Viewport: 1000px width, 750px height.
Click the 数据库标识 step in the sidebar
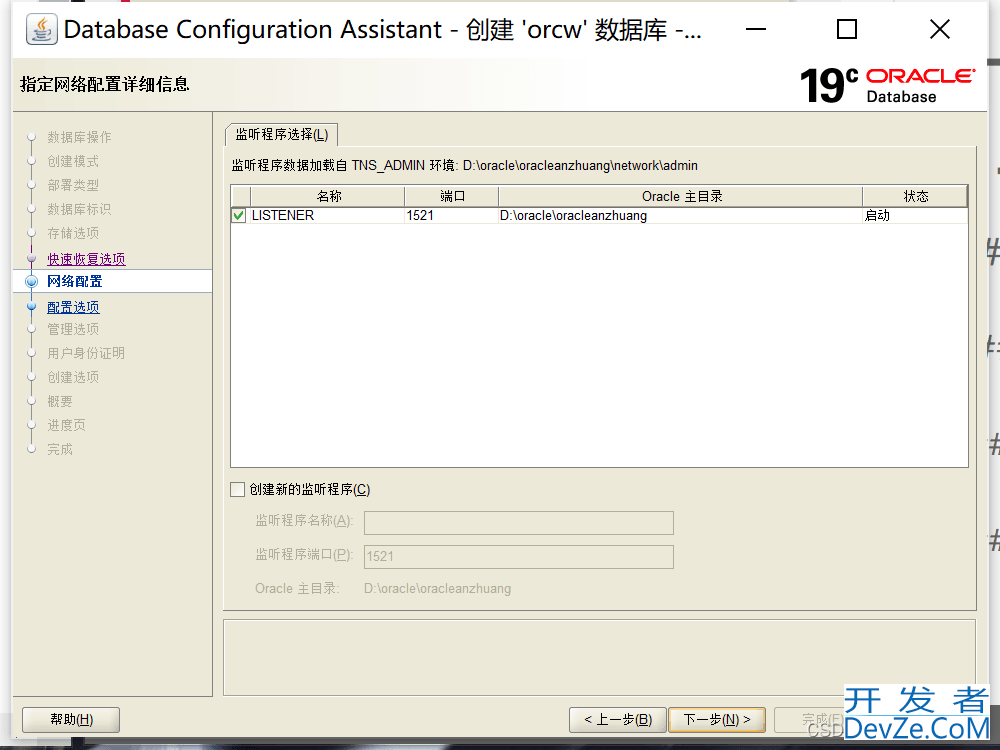point(79,209)
